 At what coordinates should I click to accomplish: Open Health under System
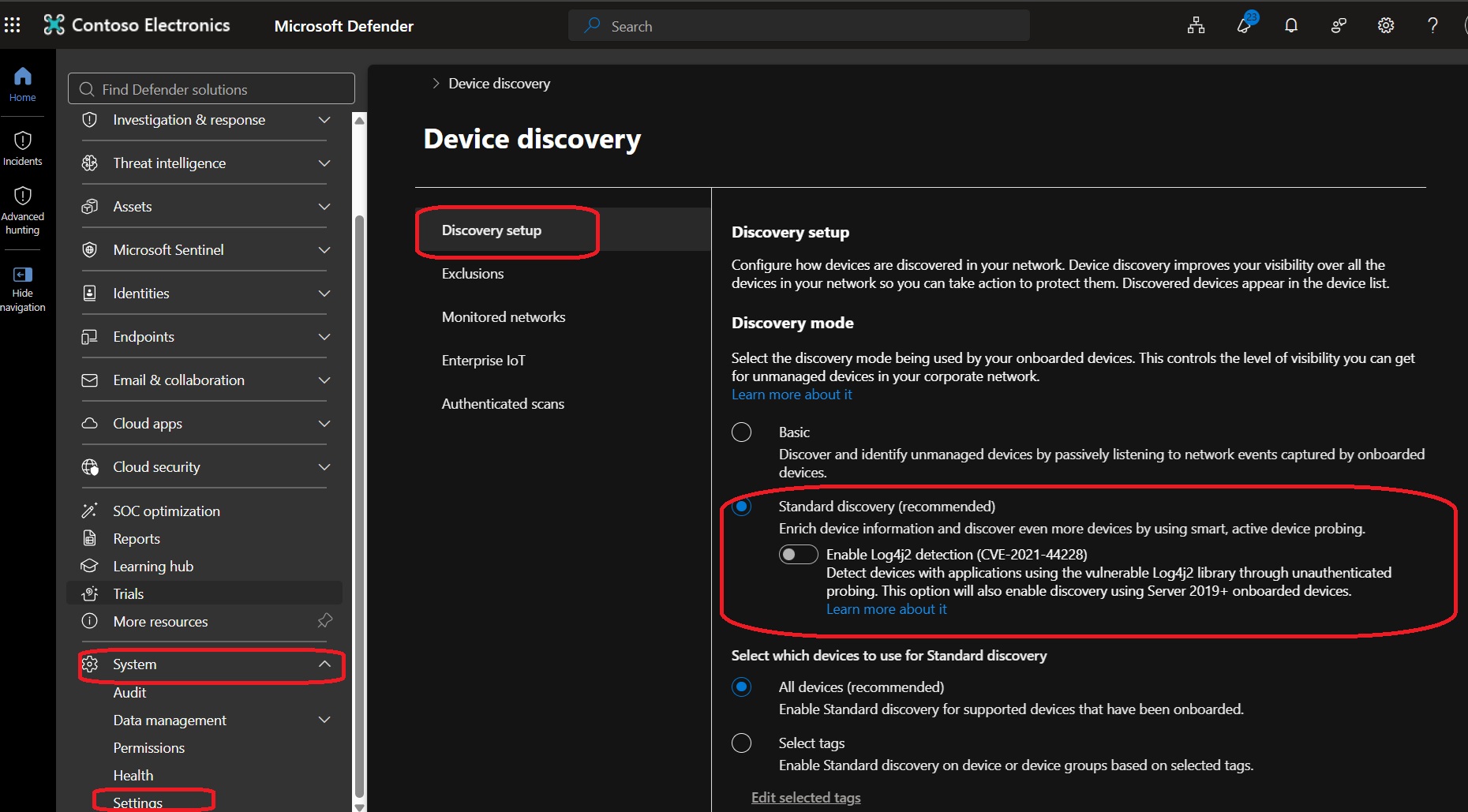pos(133,775)
